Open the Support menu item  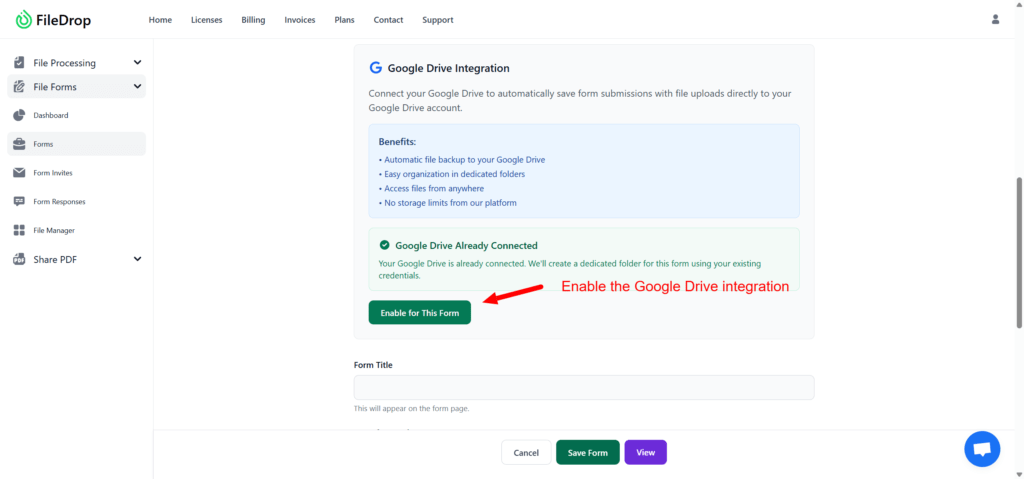[x=438, y=20]
